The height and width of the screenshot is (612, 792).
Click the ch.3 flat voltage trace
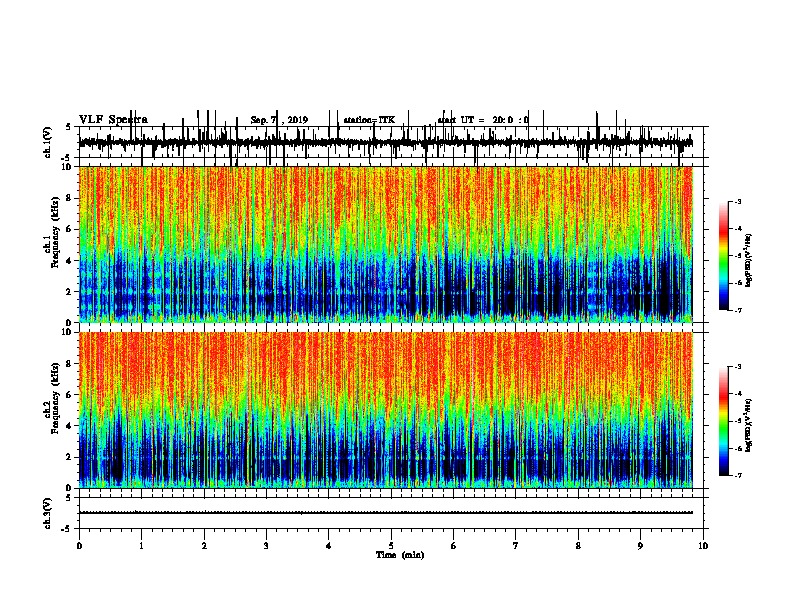[385, 513]
